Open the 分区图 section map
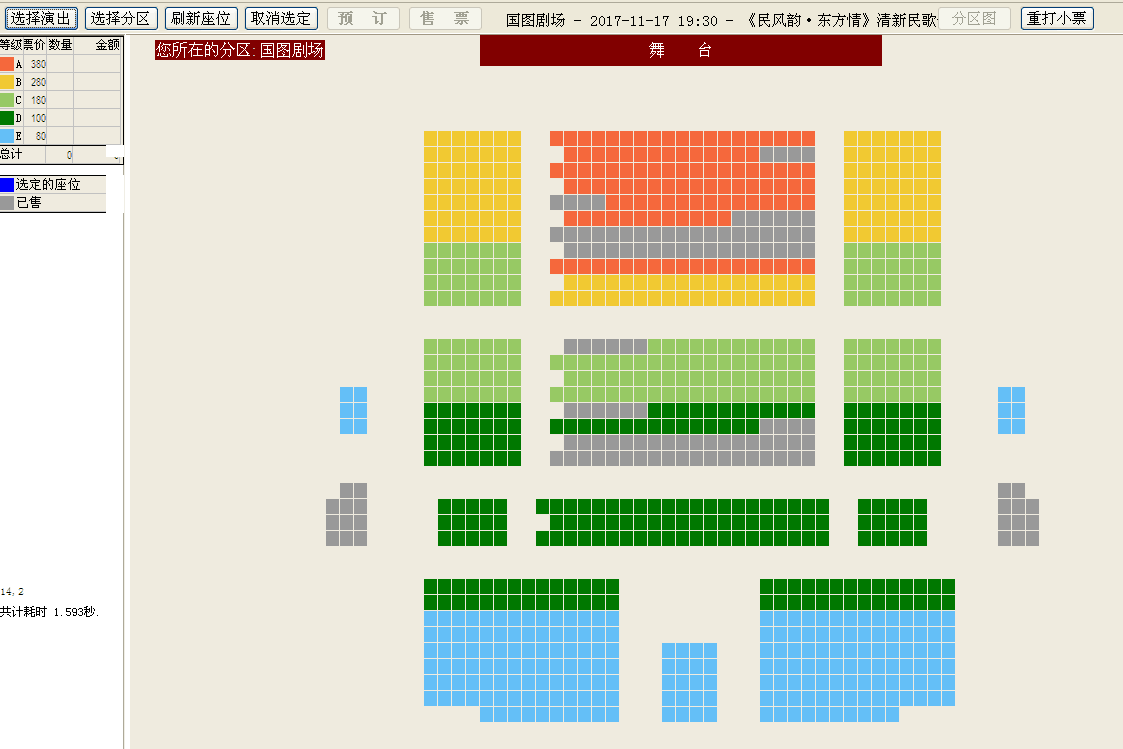This screenshot has height=749, width=1123. [973, 18]
